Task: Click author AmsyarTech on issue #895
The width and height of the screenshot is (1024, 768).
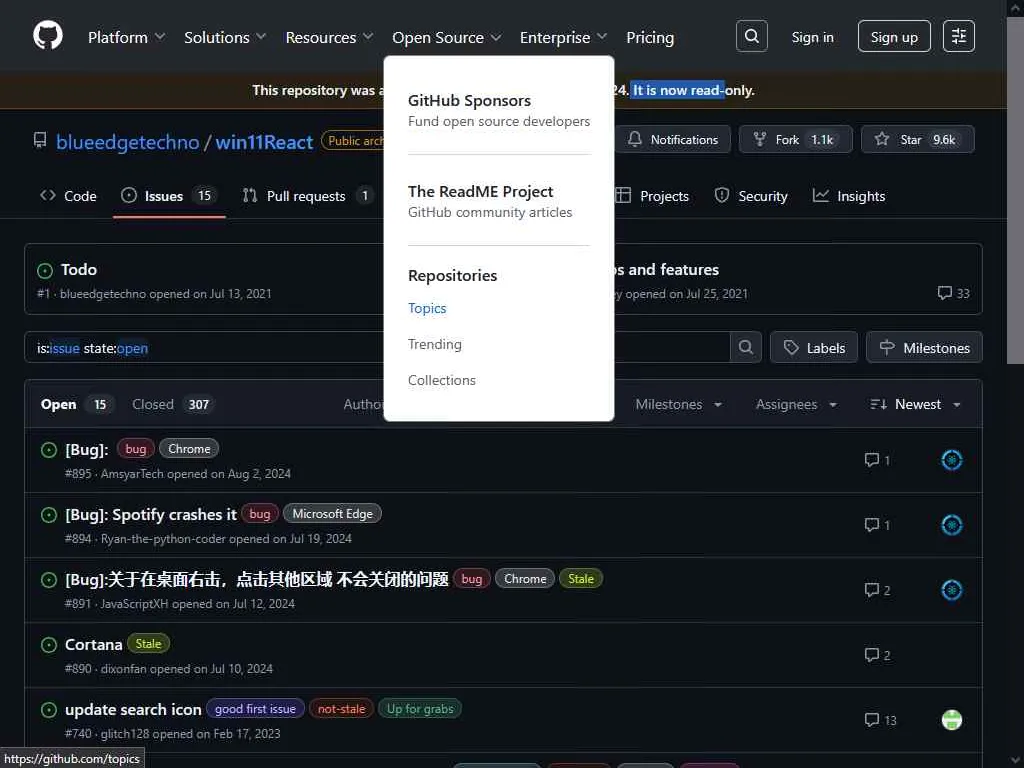Action: tap(132, 473)
